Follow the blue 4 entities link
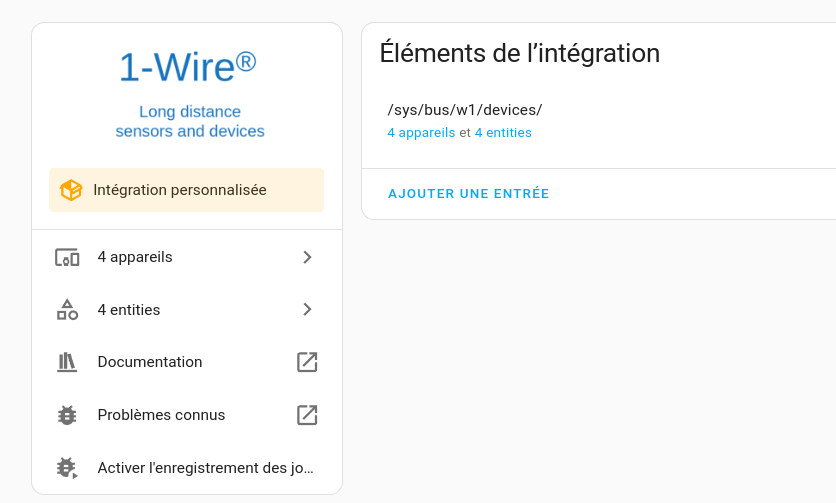This screenshot has width=836, height=503. (503, 133)
